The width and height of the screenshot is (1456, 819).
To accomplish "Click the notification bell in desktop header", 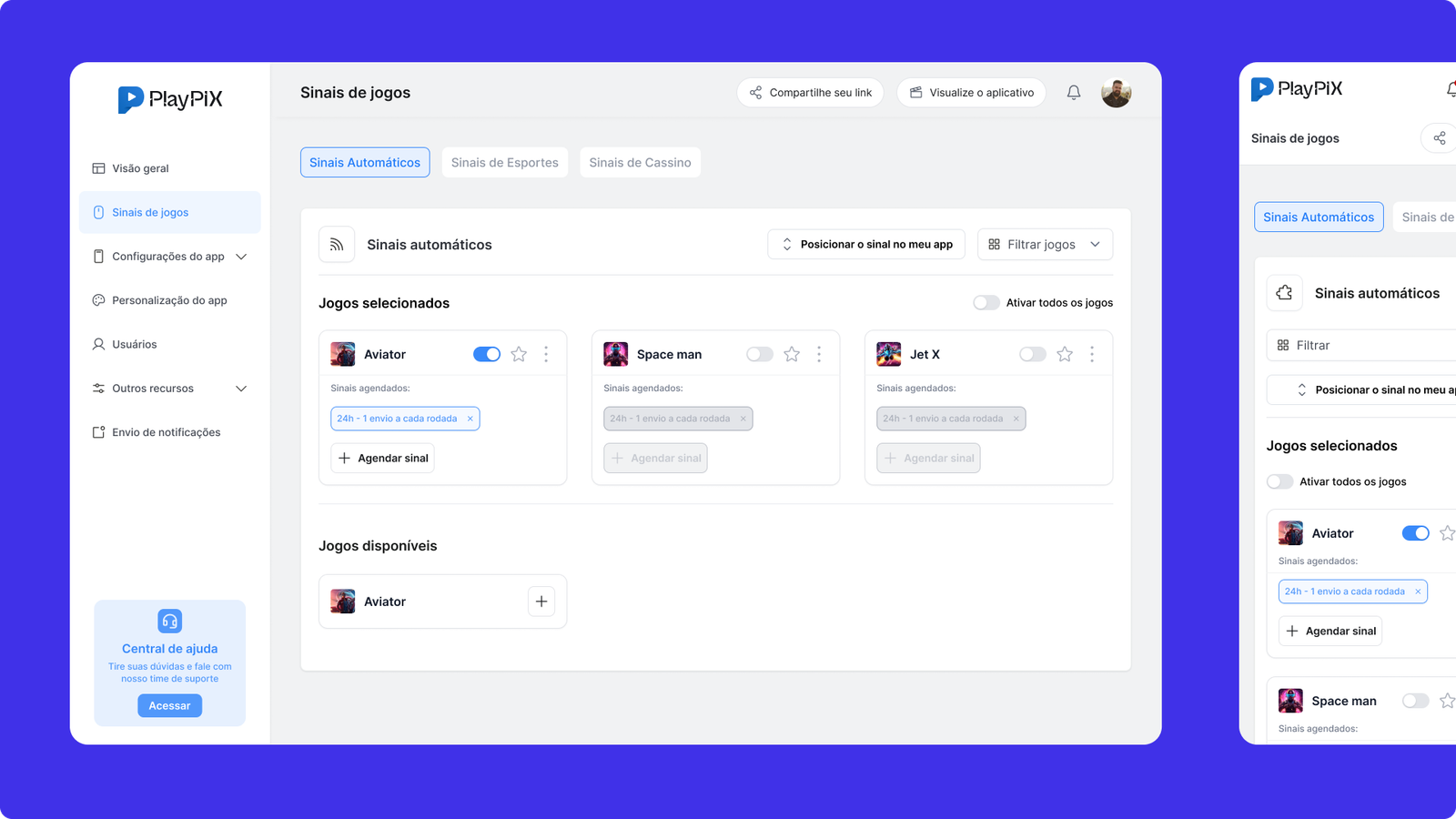I will tap(1074, 93).
